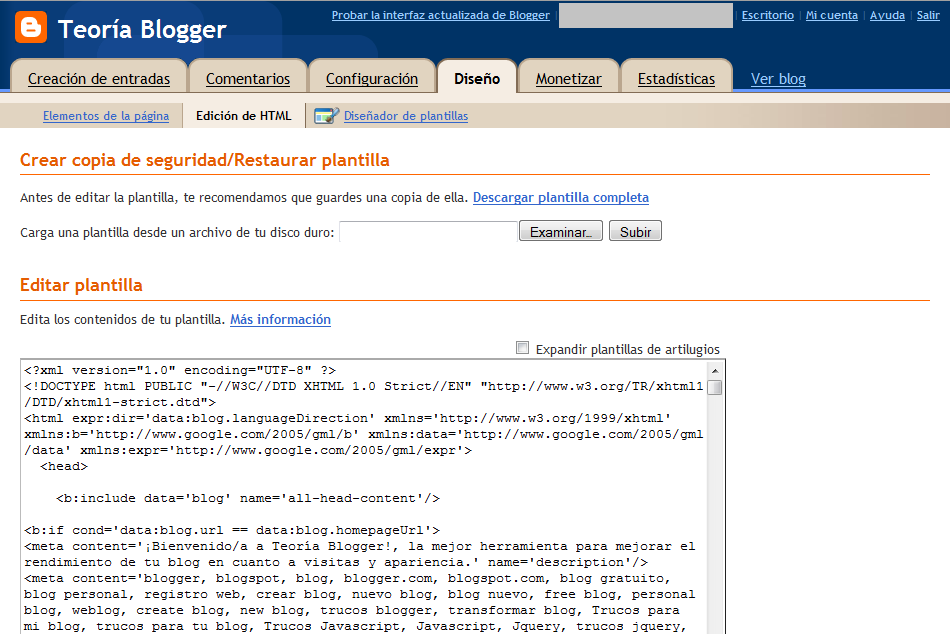Viewport: 950px width, 634px height.
Task: Open the Monetizar tab
Action: (568, 79)
